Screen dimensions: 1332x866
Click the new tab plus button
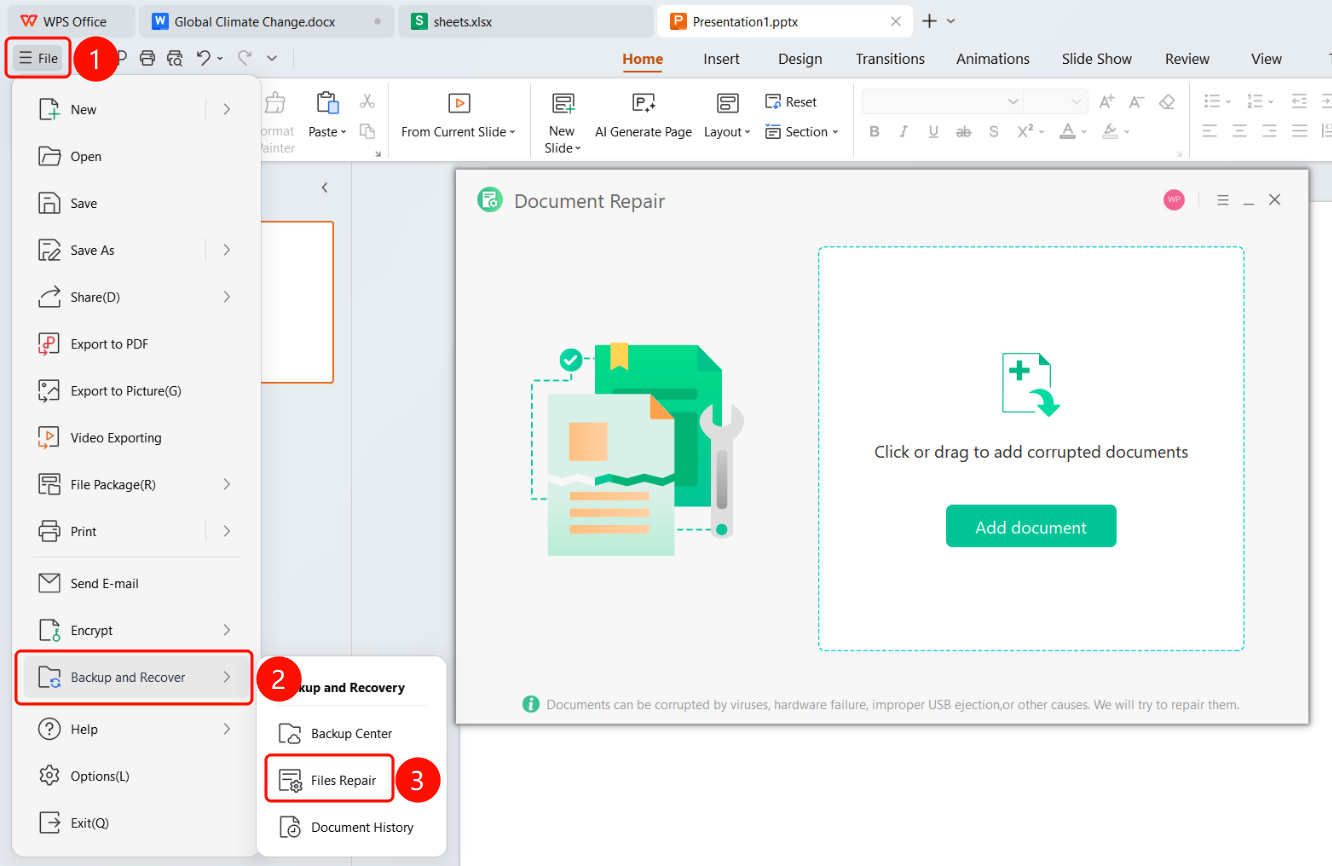coord(929,21)
